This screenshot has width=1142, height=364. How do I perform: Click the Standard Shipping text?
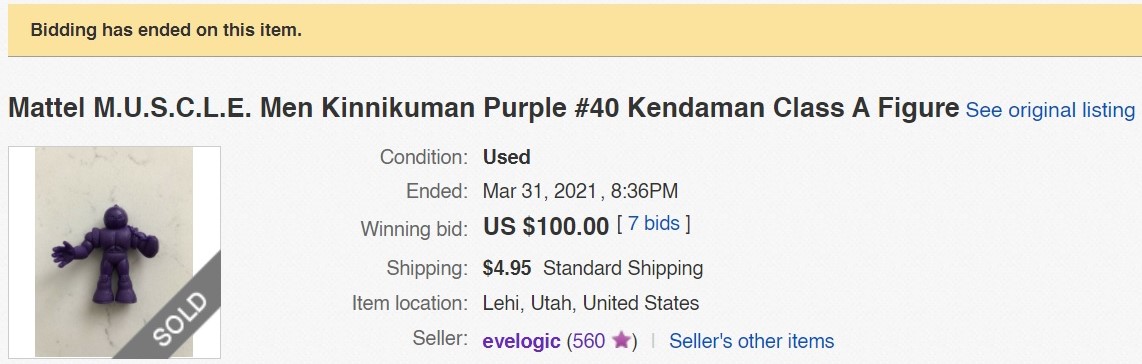(x=623, y=269)
